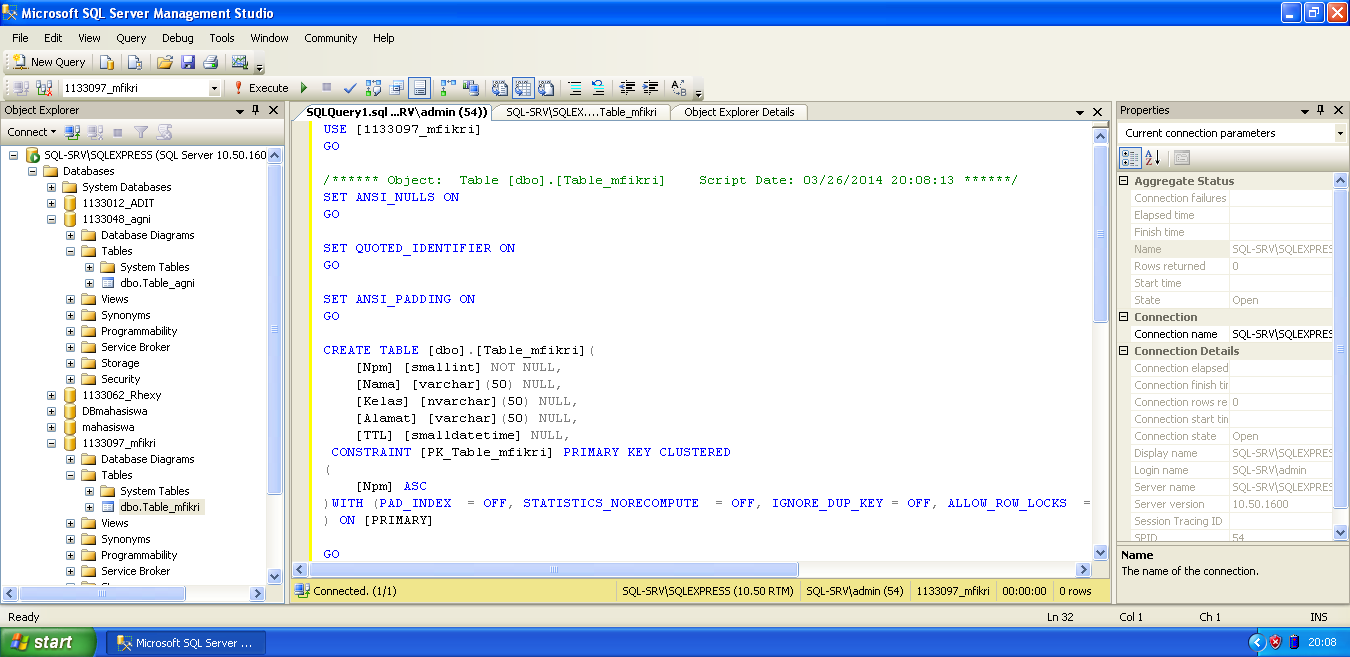Select the Connection name property row

(1225, 334)
